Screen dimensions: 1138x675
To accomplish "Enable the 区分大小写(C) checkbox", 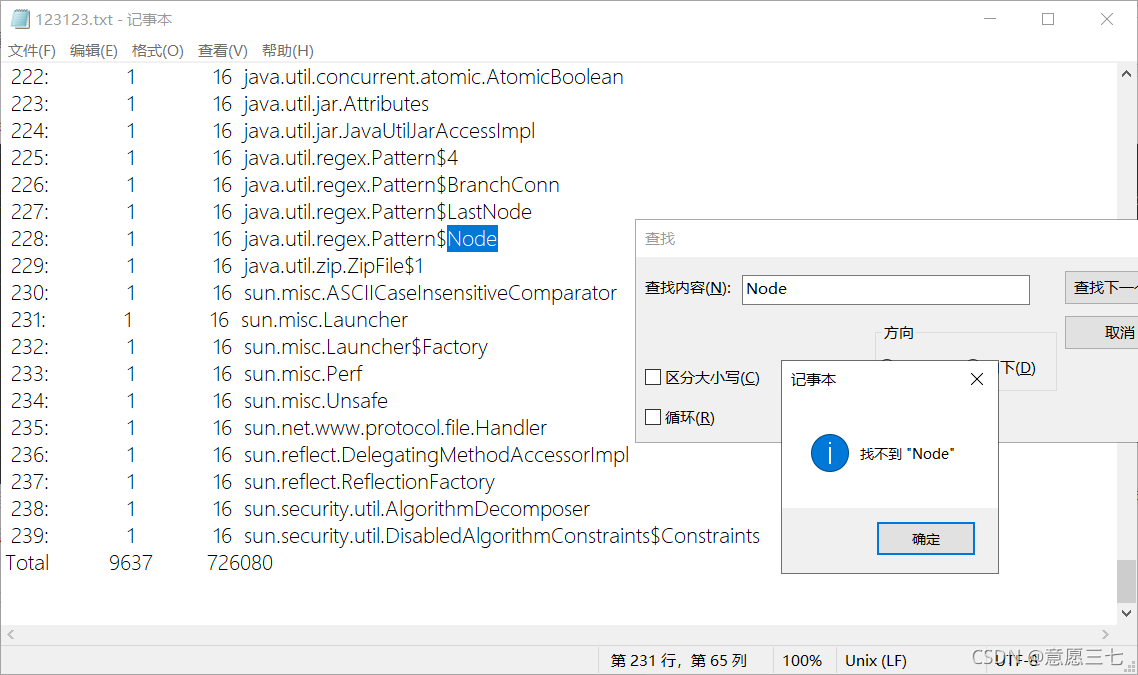I will [x=653, y=378].
